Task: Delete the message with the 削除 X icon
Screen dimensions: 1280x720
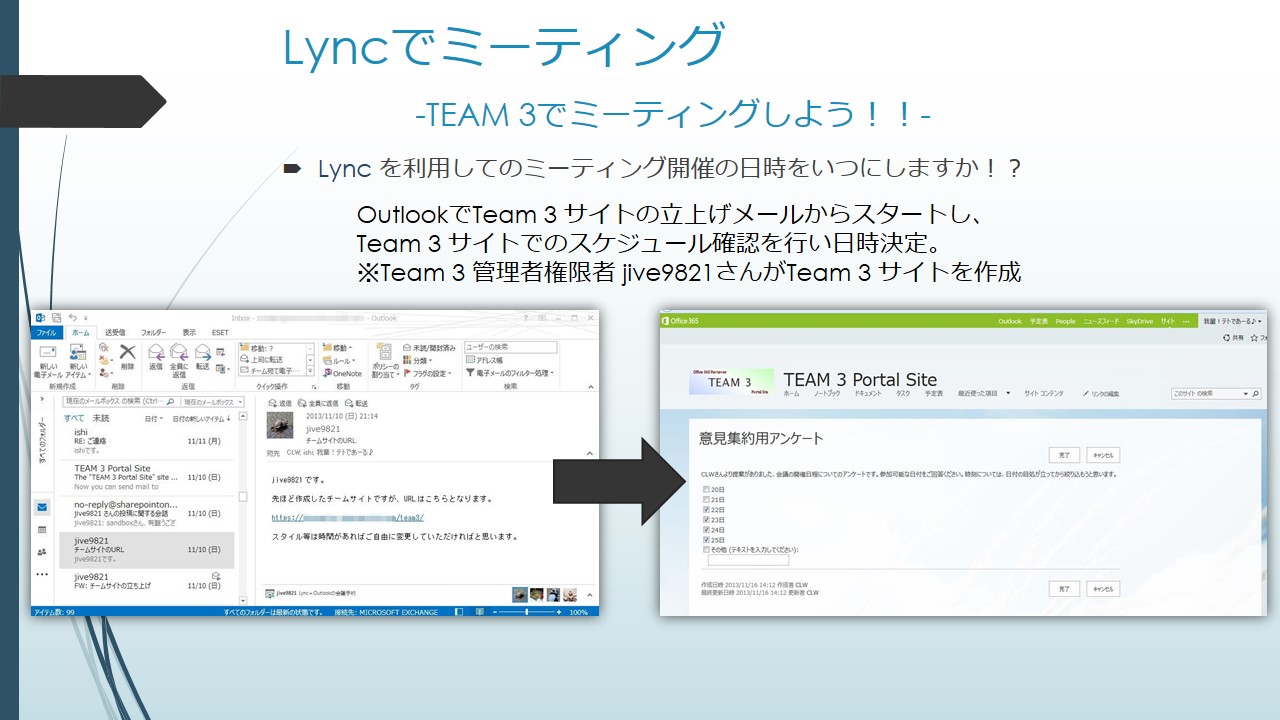Action: (127, 355)
